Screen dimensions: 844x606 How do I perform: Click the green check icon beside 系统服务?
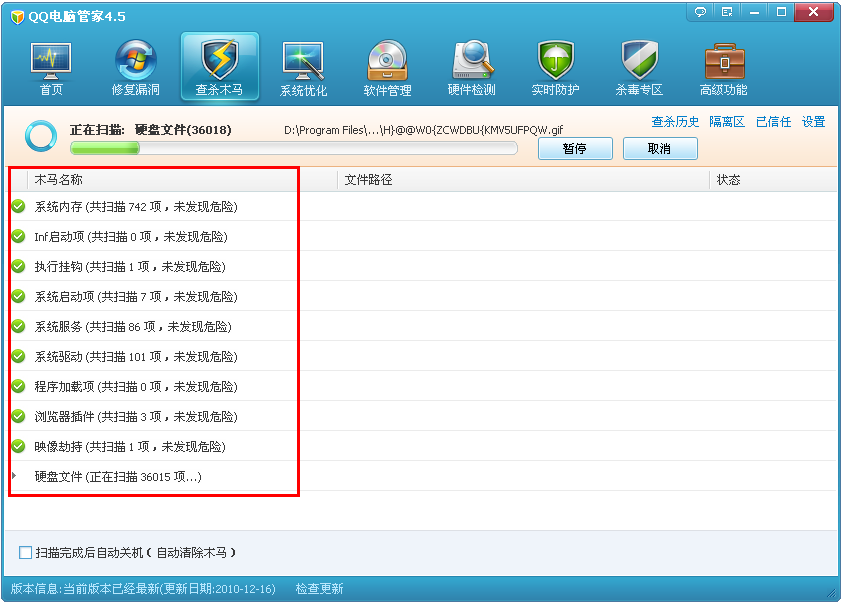pyautogui.click(x=18, y=327)
